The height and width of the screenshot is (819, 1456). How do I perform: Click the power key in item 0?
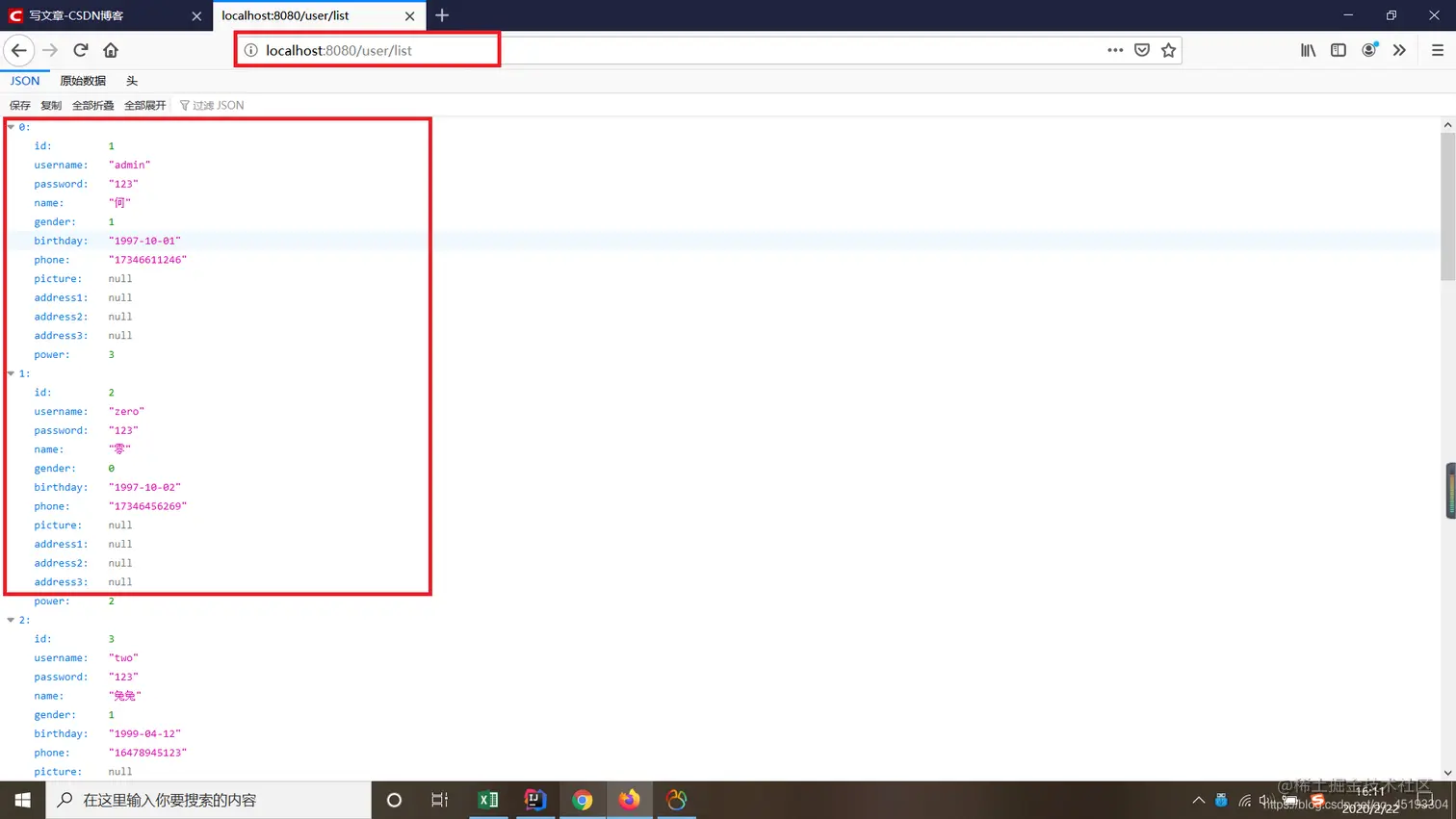(52, 354)
